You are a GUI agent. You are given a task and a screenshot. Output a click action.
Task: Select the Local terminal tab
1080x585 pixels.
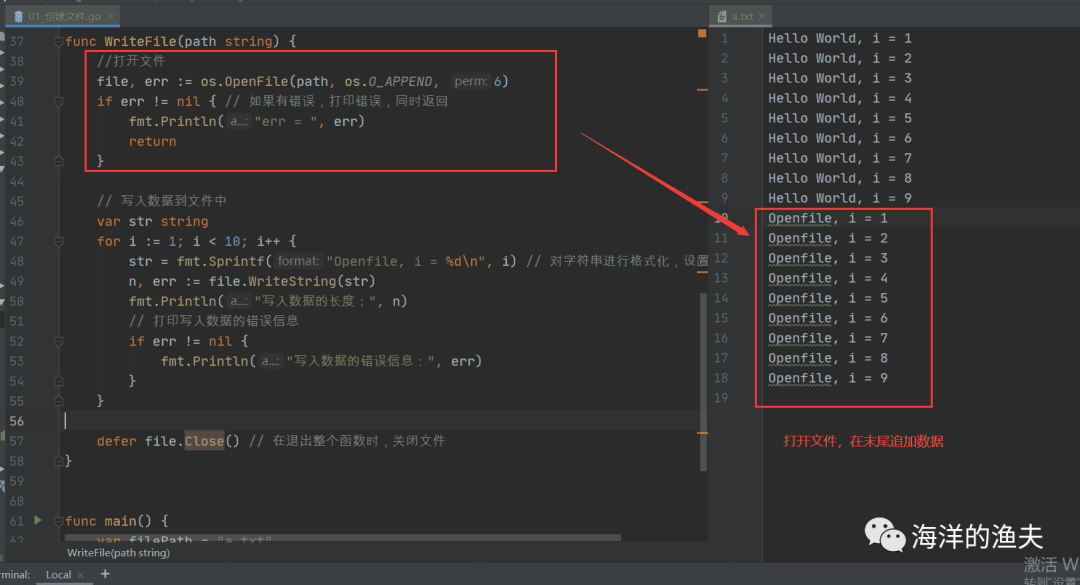pos(59,575)
